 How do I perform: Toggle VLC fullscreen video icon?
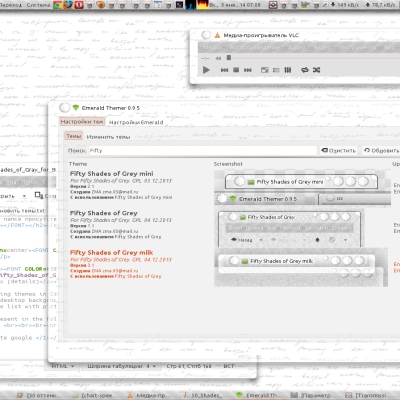click(x=264, y=70)
